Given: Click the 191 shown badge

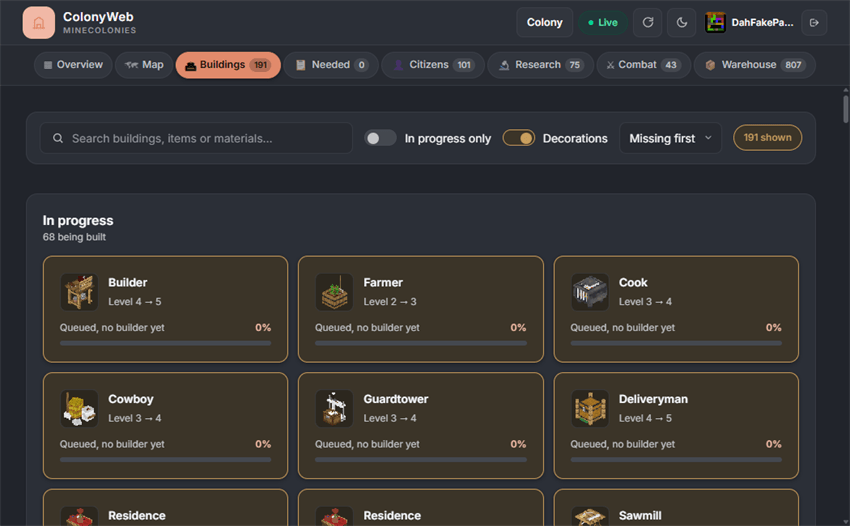Looking at the screenshot, I should tap(767, 138).
